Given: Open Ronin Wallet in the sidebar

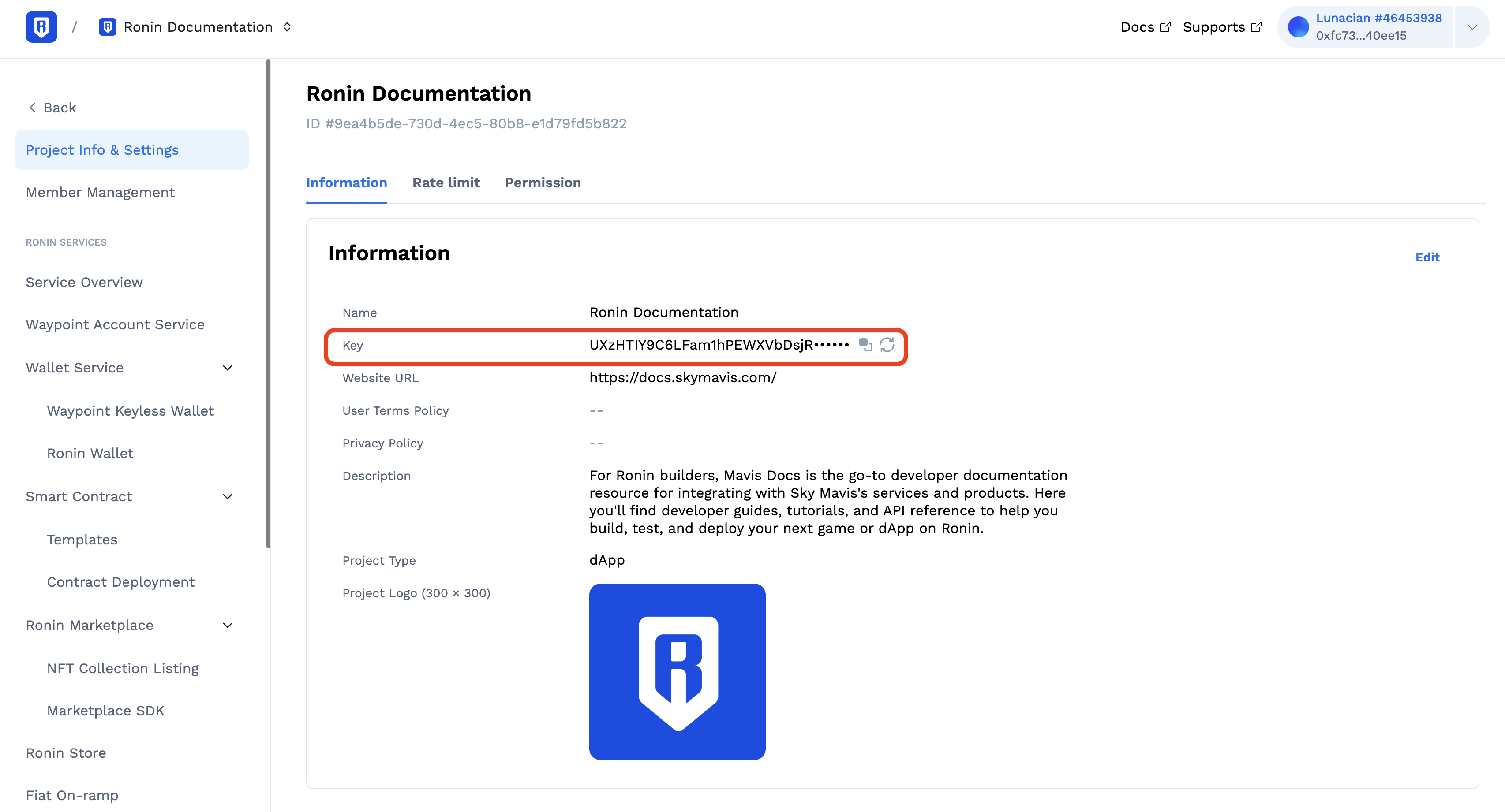Looking at the screenshot, I should pos(90,453).
